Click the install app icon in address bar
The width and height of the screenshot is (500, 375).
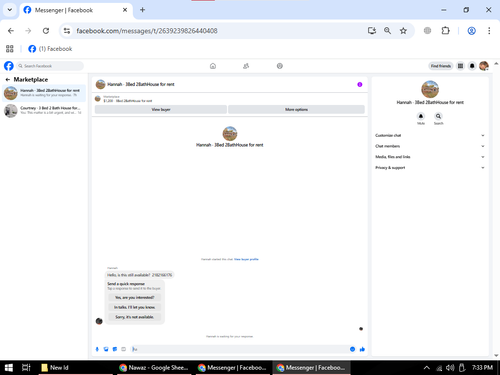(372, 31)
